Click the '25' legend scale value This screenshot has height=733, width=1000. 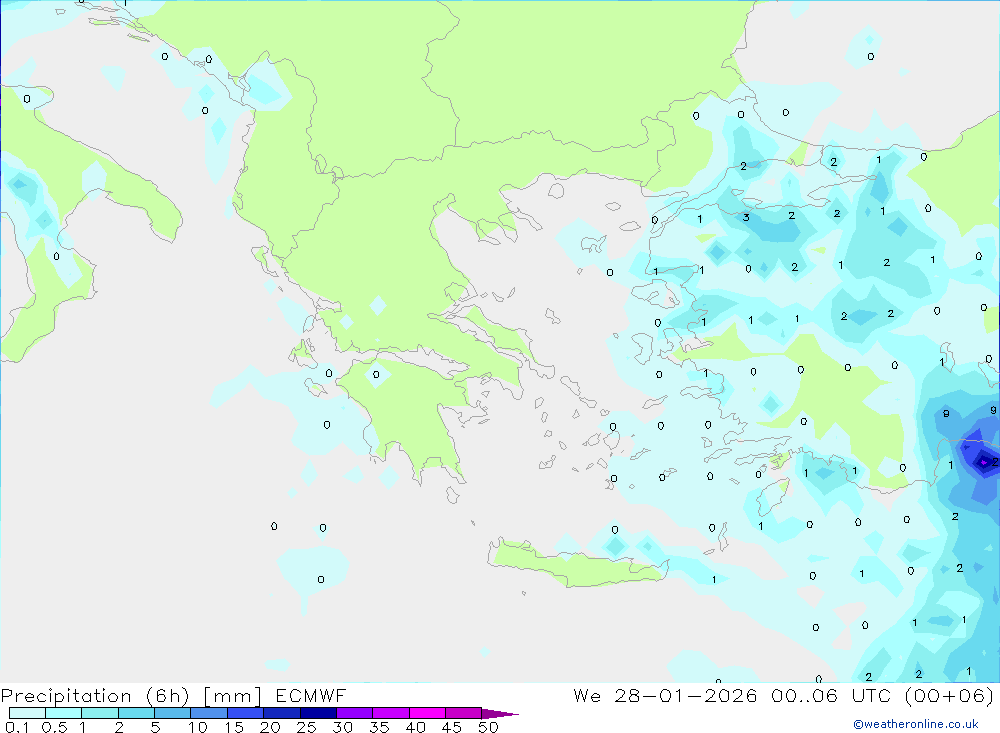coord(307,727)
